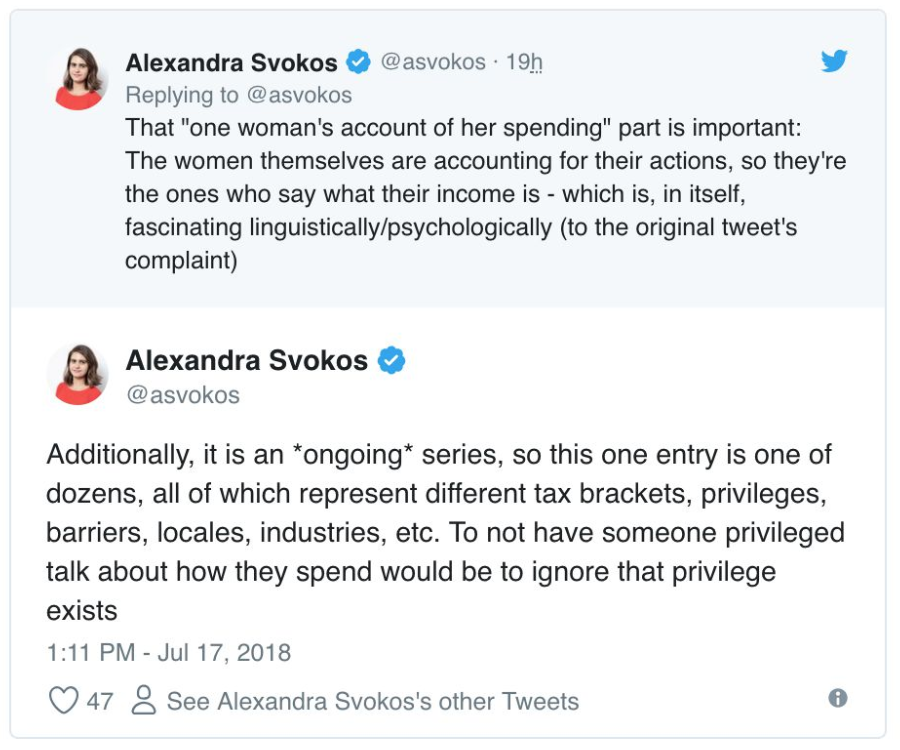Click the info circle icon
900x750 pixels.
point(837,698)
